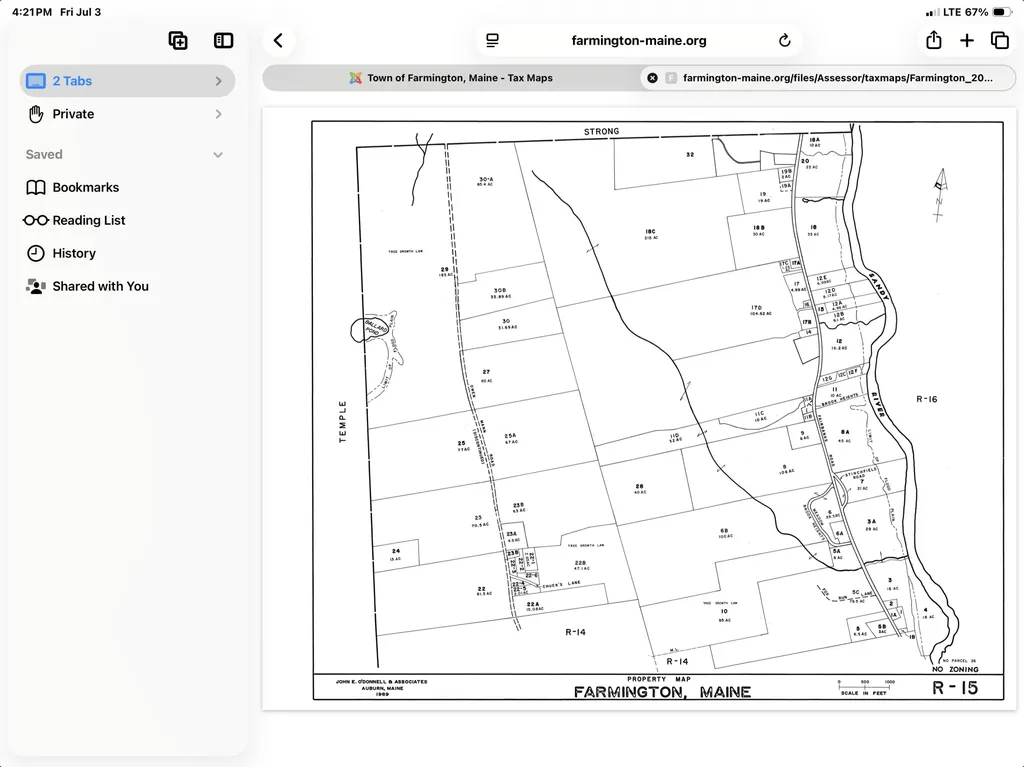Switch to Town of Farmington Tax Maps tab
Image resolution: width=1024 pixels, height=767 pixels.
pos(451,78)
